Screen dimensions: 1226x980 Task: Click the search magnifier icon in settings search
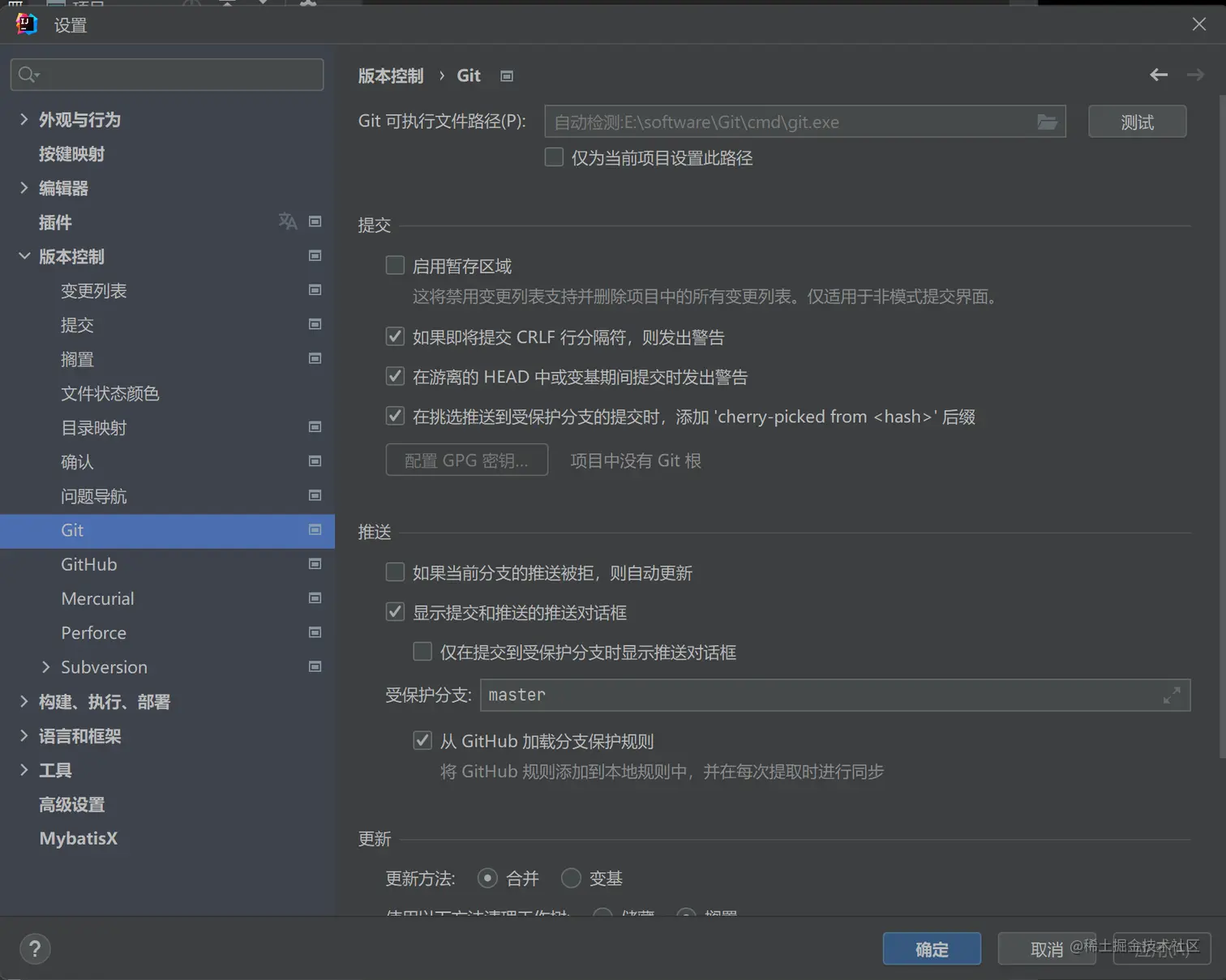(28, 75)
